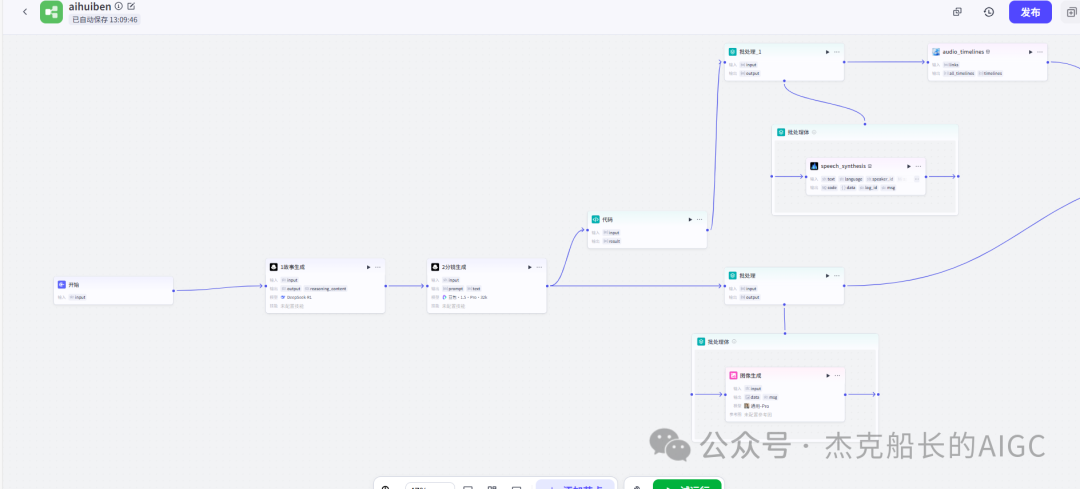Select the 图像生成 node icon
The image size is (1080, 489).
[734, 376]
